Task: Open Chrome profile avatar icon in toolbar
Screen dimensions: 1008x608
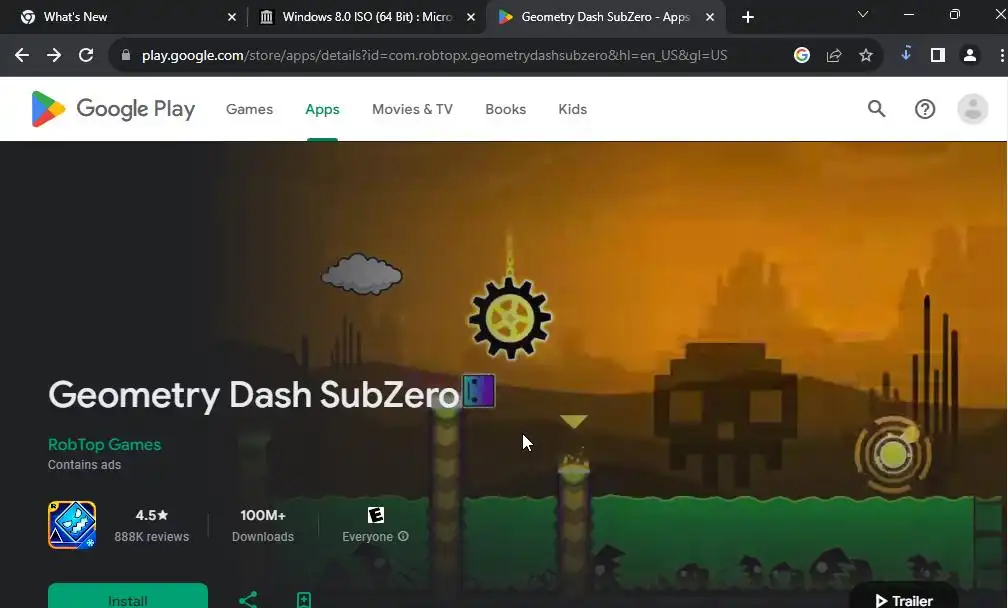Action: pos(970,55)
